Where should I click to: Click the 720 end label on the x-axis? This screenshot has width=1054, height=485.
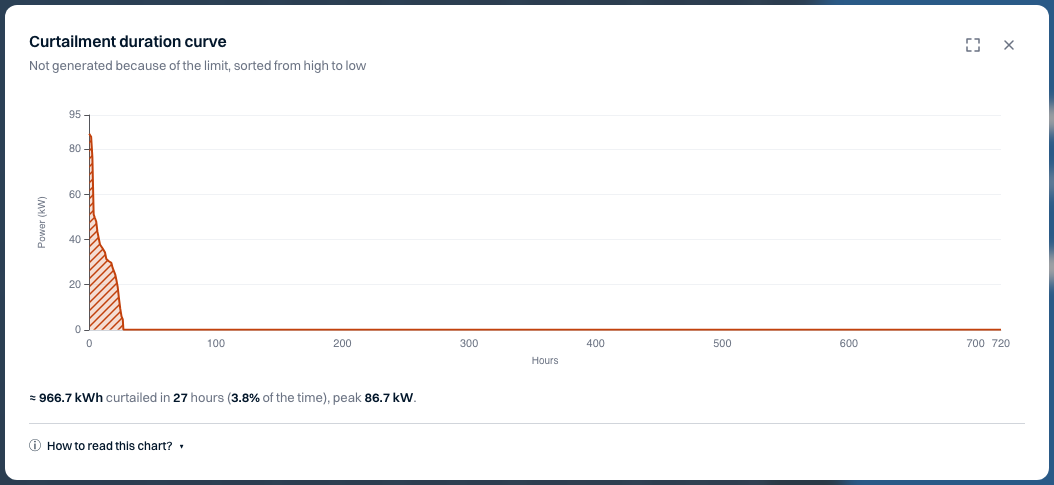point(1001,343)
